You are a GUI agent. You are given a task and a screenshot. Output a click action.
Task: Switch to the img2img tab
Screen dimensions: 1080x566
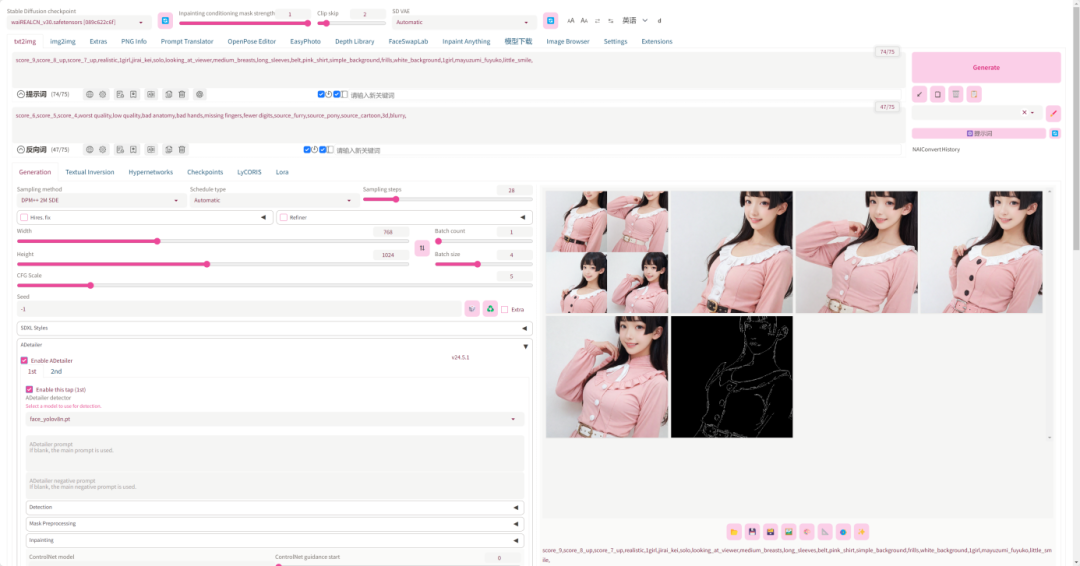(63, 41)
